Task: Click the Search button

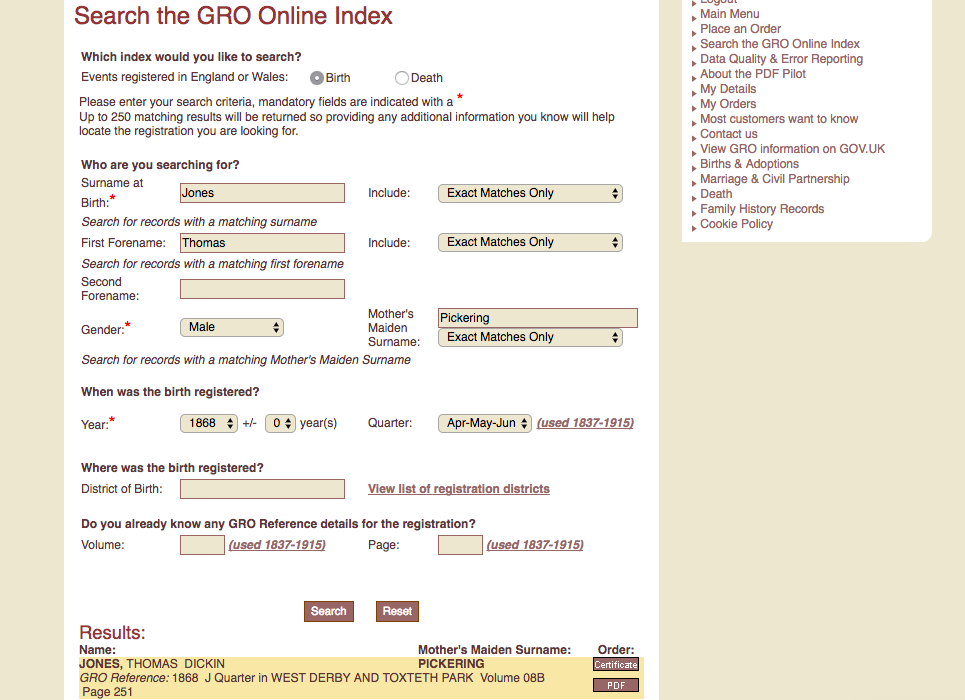Action: pyautogui.click(x=328, y=611)
